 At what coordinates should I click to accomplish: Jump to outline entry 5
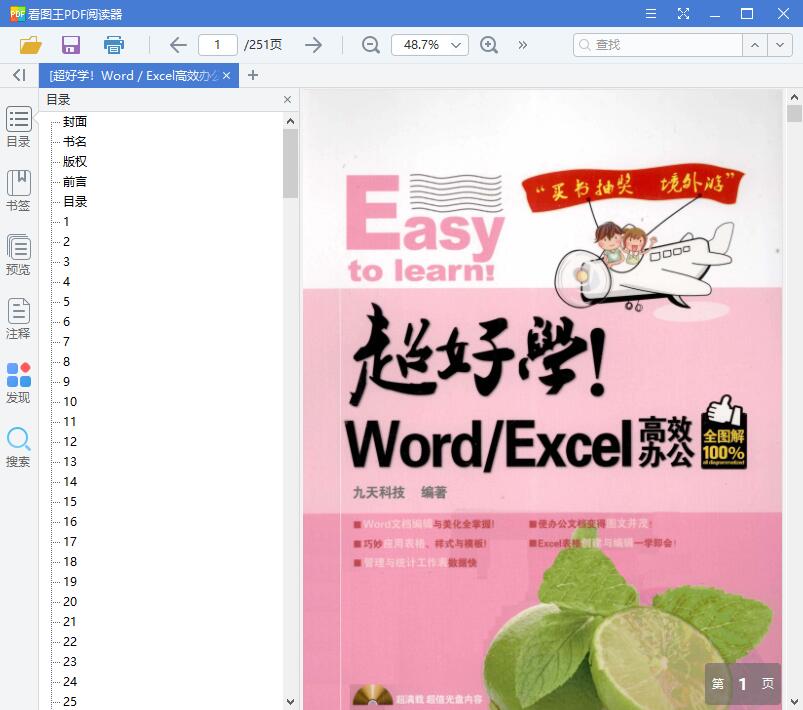click(66, 301)
